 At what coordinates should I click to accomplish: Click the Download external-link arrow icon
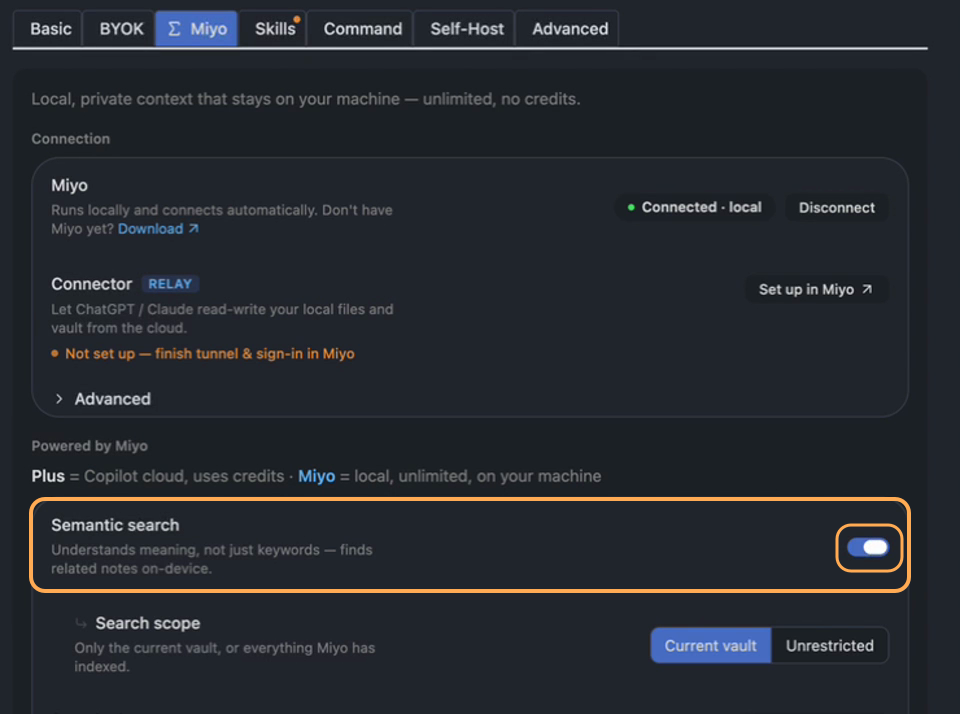tap(193, 228)
